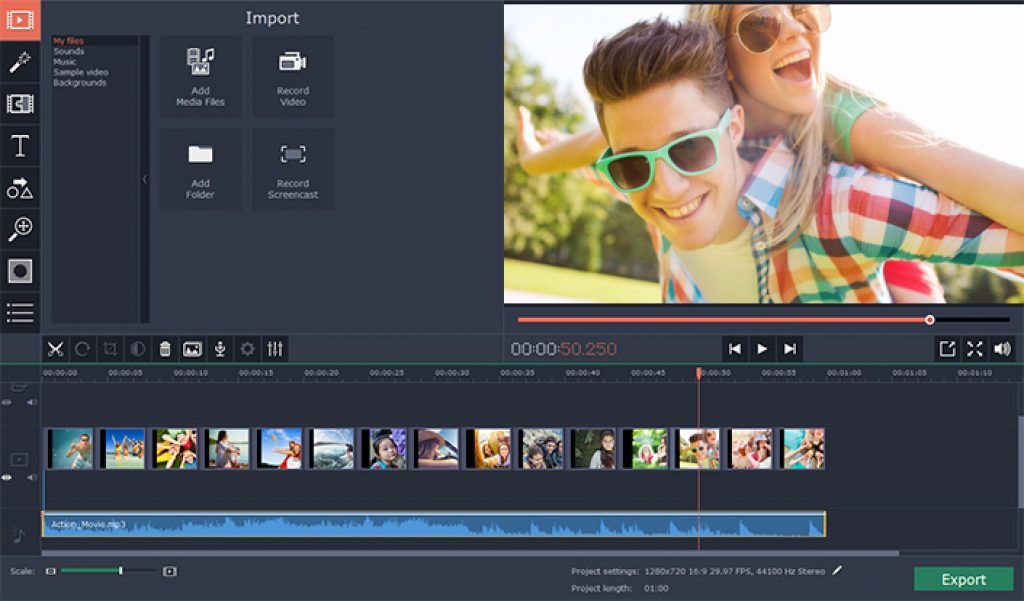This screenshot has width=1024, height=601.
Task: Toggle preview volume speaker icon
Action: (x=1001, y=349)
